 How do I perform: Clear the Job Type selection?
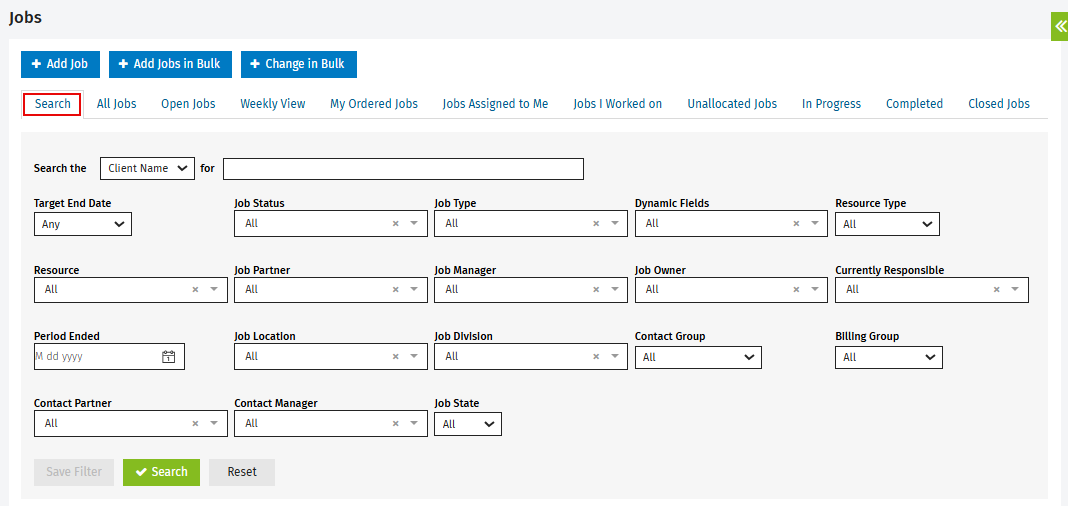coord(595,223)
